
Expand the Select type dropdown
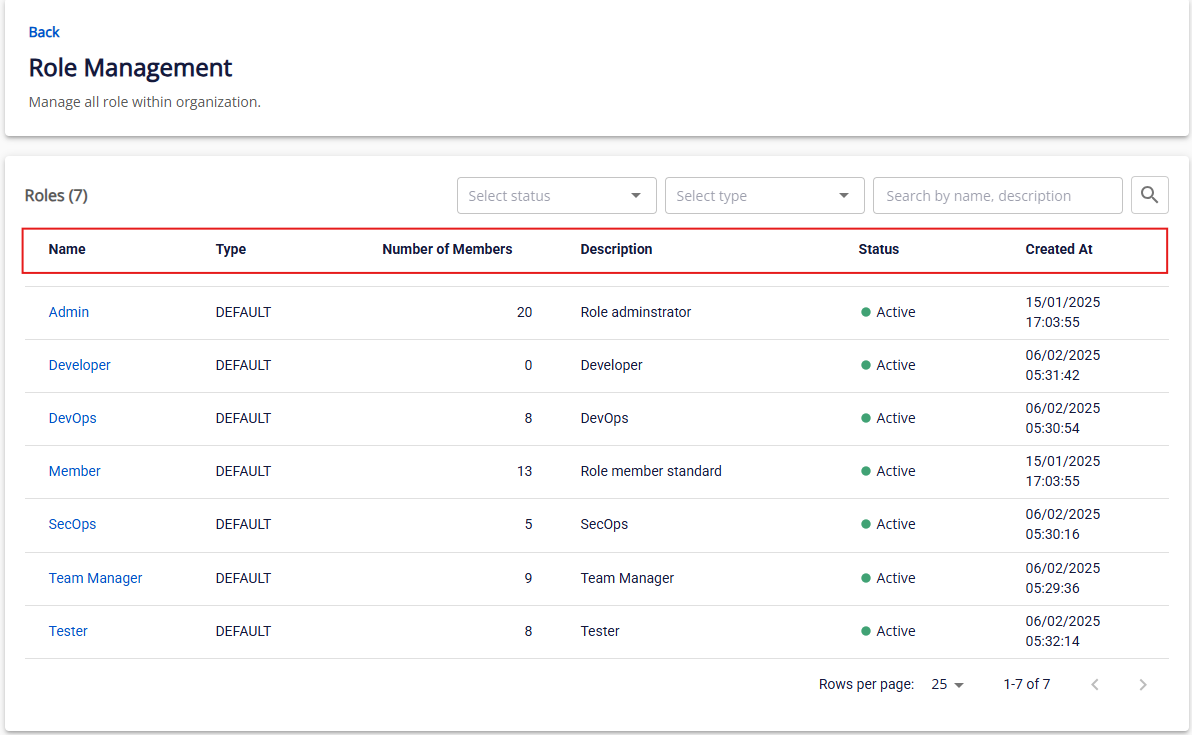pos(764,196)
